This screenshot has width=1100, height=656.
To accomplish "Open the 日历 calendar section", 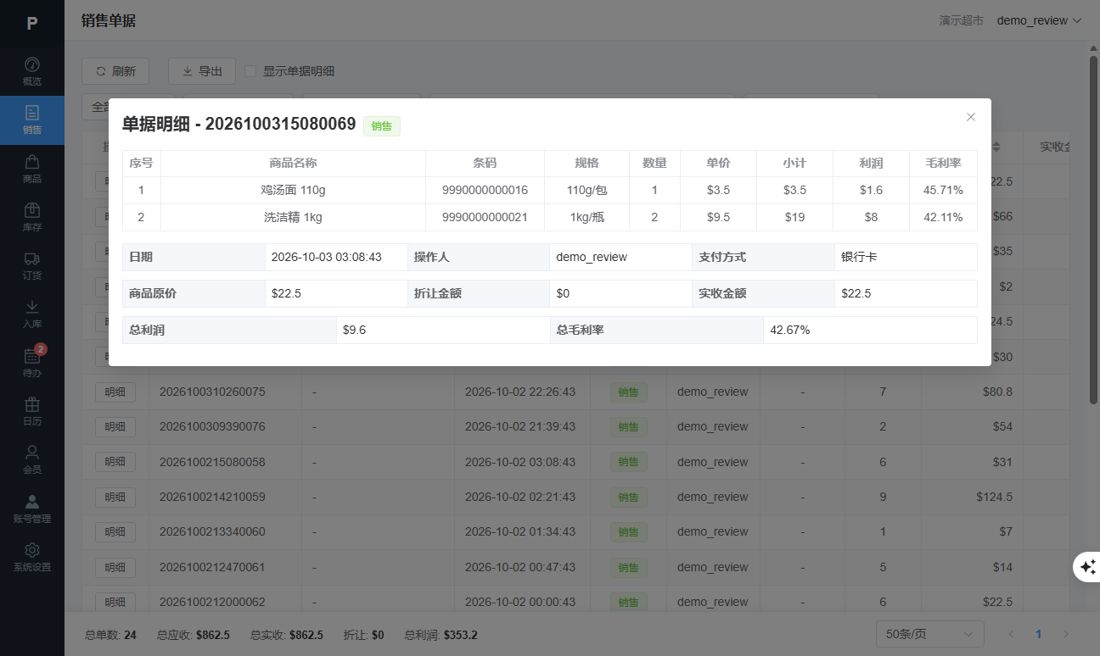I will [x=32, y=411].
